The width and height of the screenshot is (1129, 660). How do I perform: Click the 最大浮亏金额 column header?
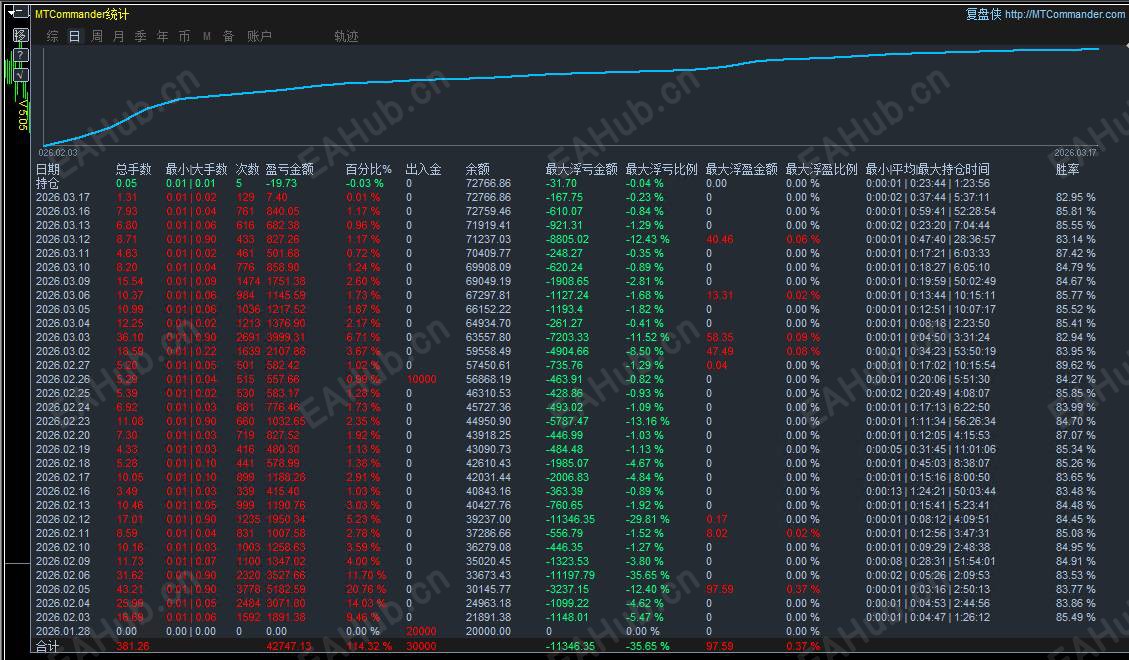(x=581, y=169)
